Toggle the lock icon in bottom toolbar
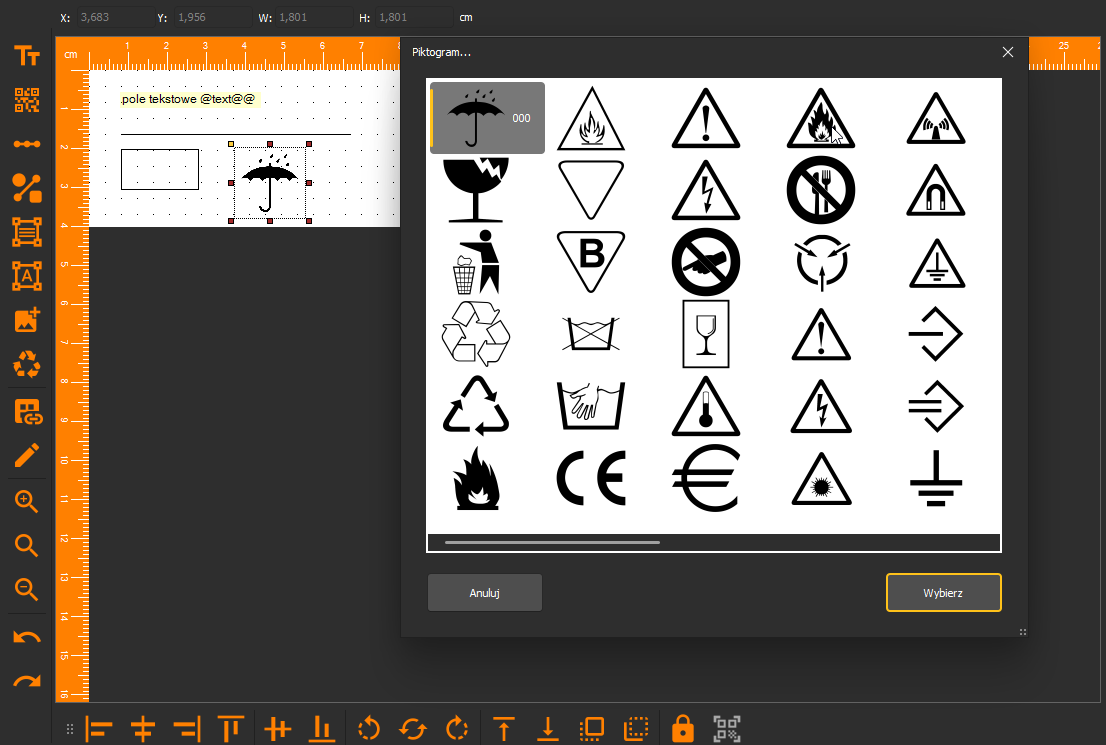Image resolution: width=1106 pixels, height=745 pixels. (x=682, y=728)
